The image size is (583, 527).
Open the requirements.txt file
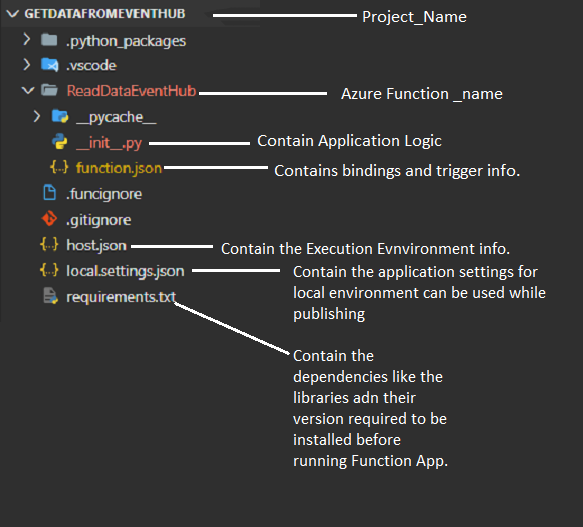121,297
